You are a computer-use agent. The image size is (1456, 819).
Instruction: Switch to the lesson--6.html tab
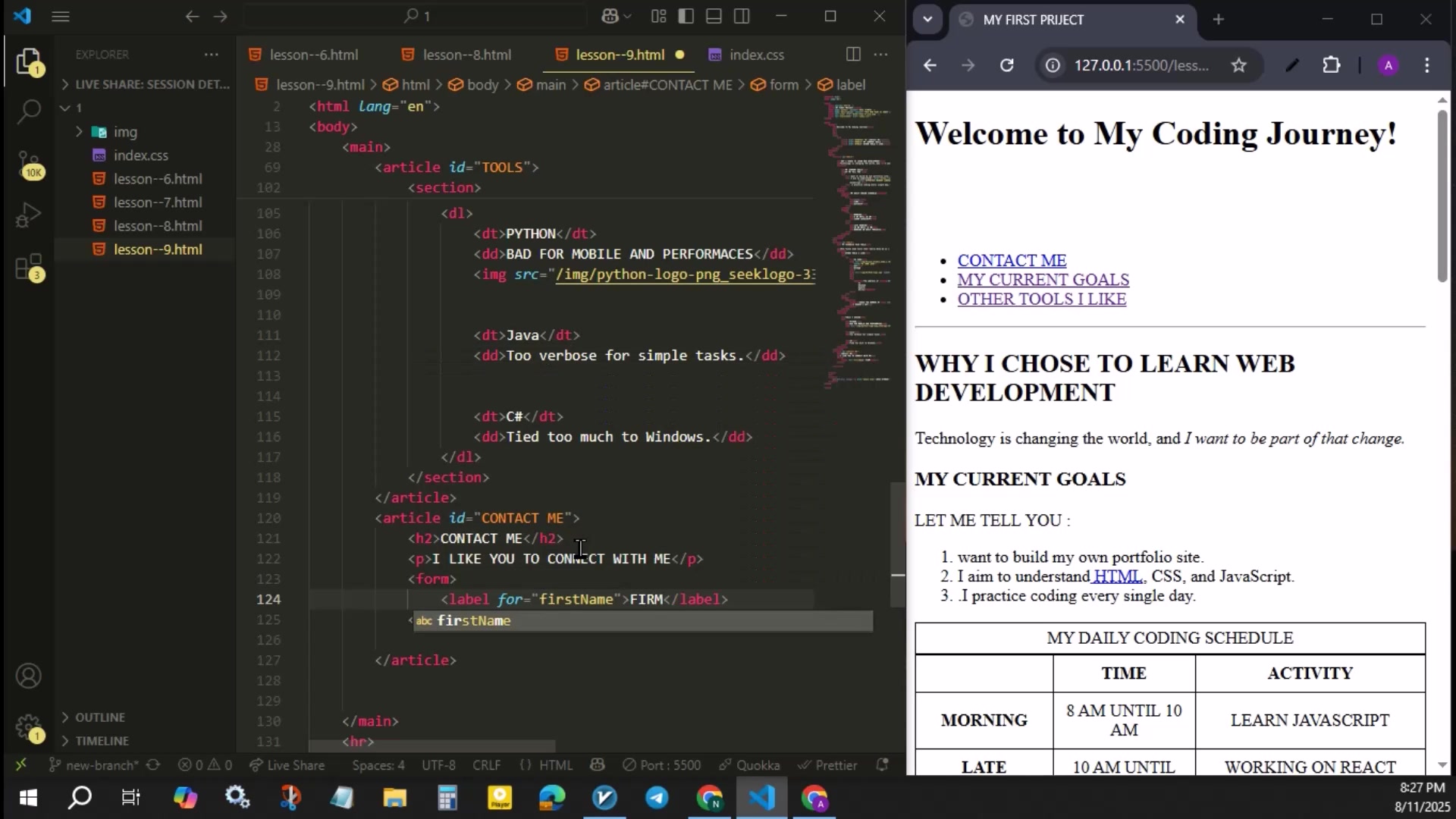313,55
